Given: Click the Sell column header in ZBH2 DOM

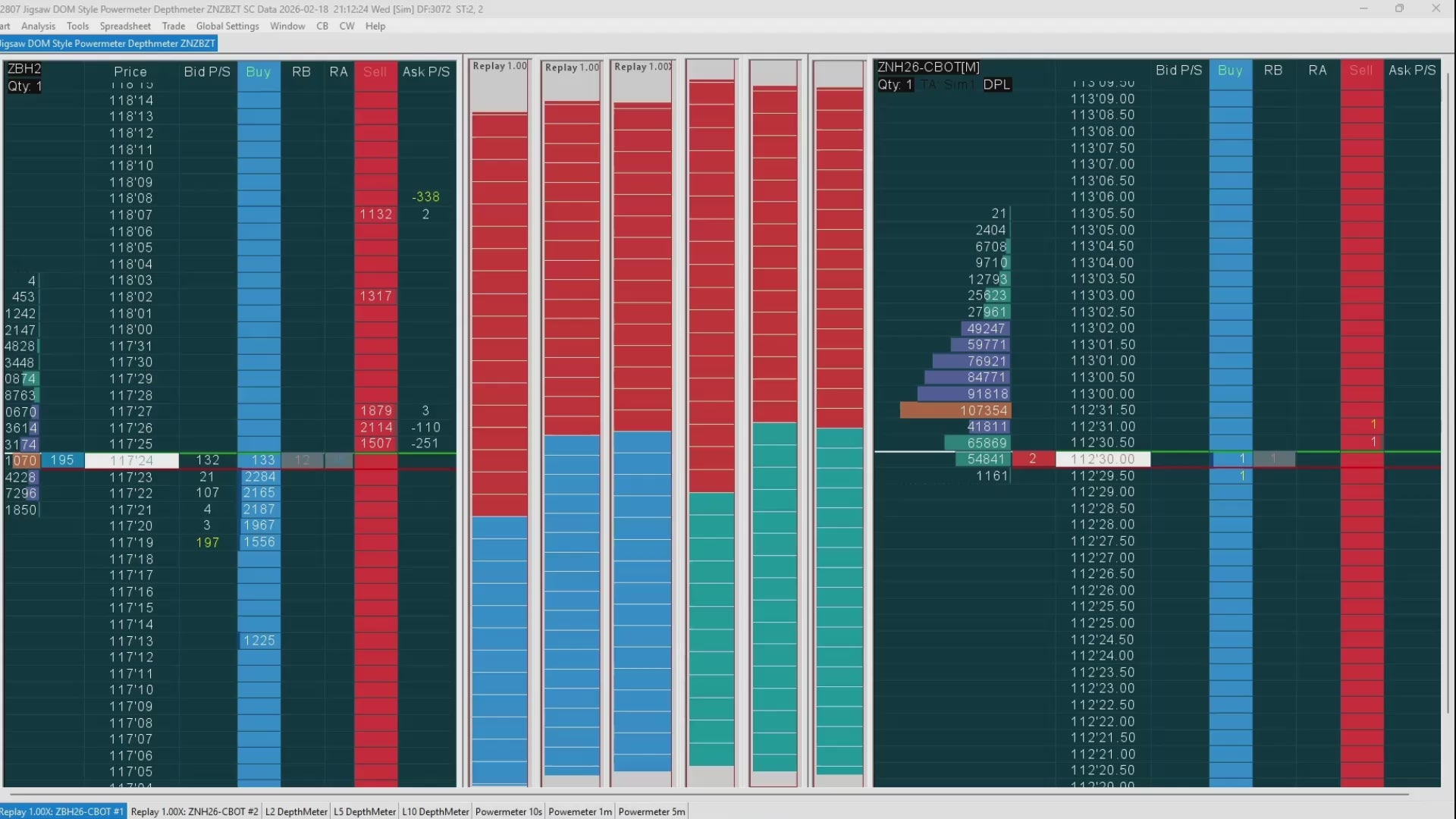Looking at the screenshot, I should (375, 71).
